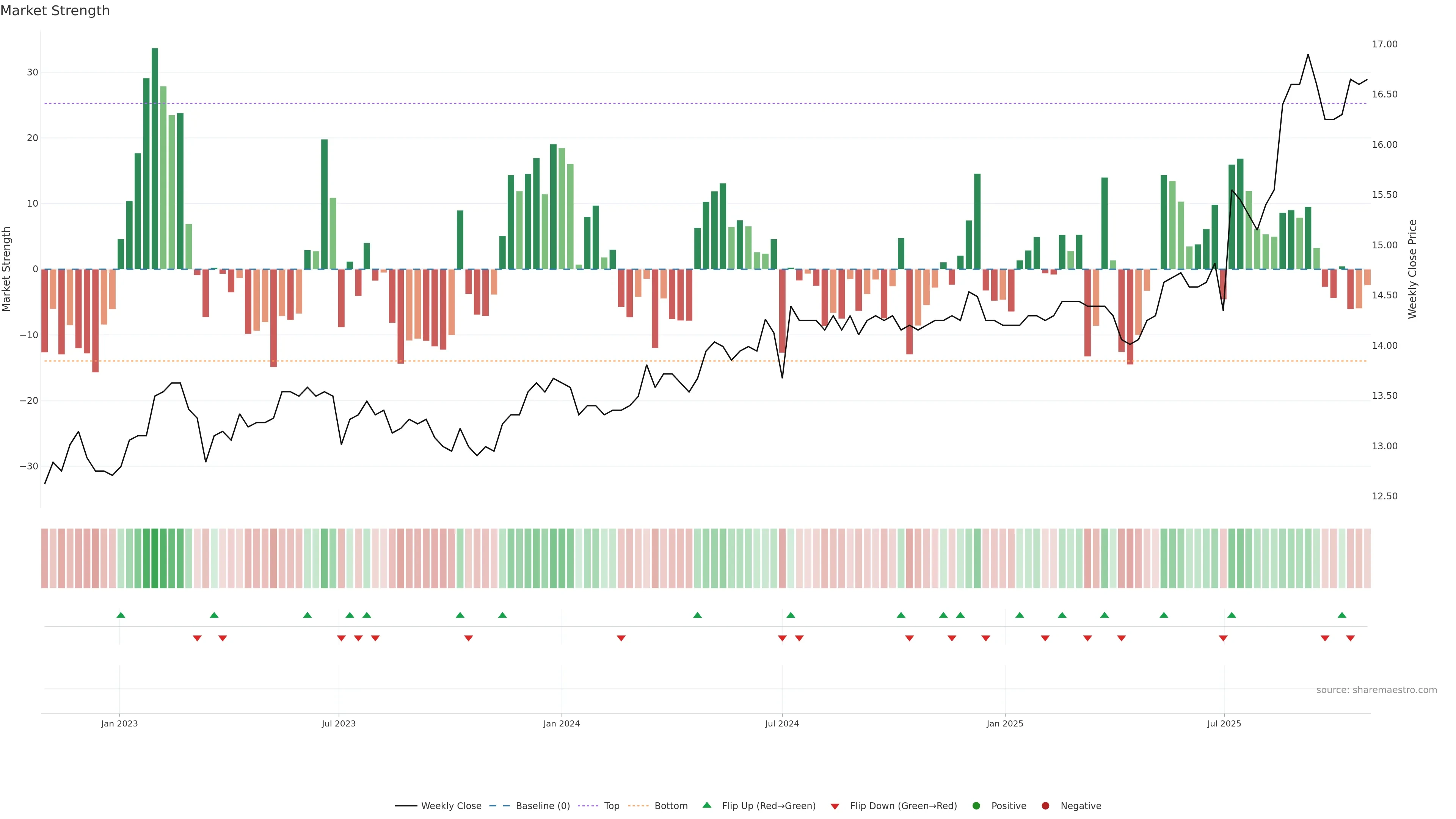Click the Flip Down legend red triangle
The image size is (1456, 819).
tap(835, 806)
